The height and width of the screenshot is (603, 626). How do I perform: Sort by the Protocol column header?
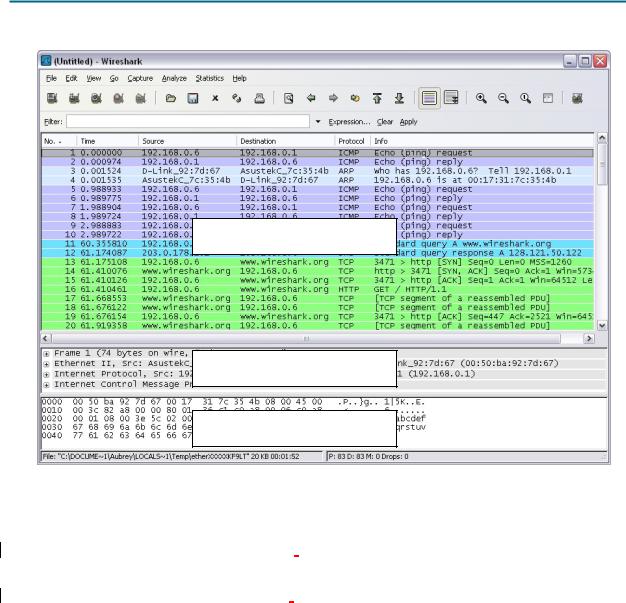point(353,141)
